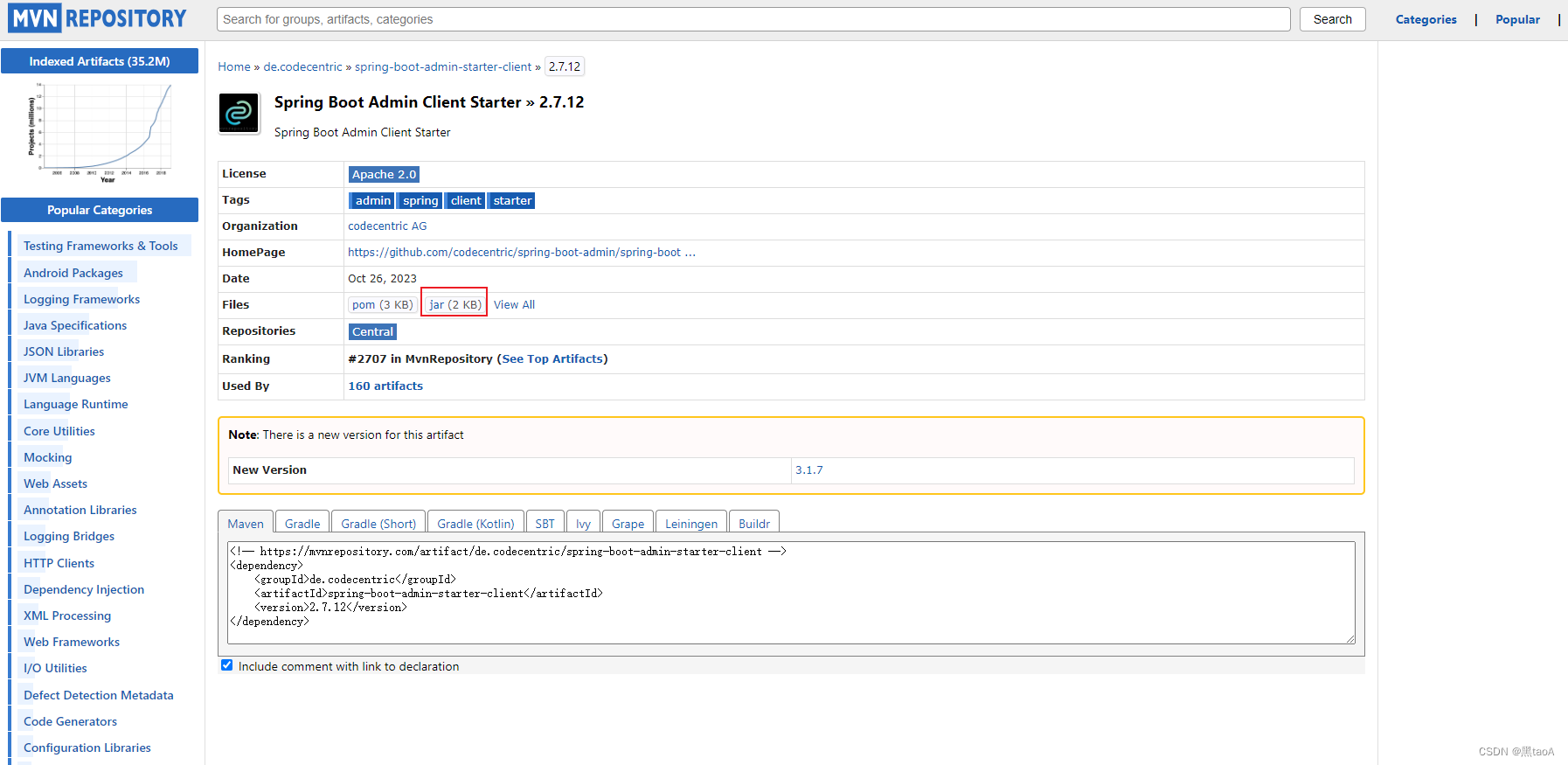This screenshot has width=1568, height=765.
Task: Open I/O Utilities category
Action: (x=55, y=668)
